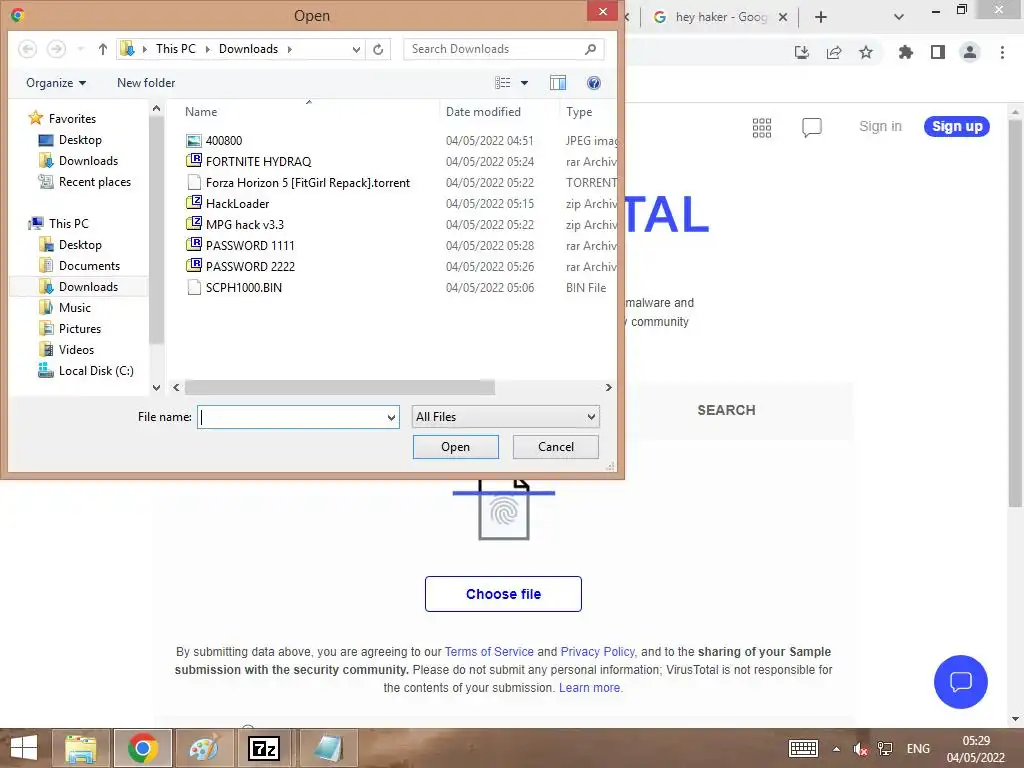1024x768 pixels.
Task: Click the navigation pane scroll down arrow
Action: tap(156, 387)
